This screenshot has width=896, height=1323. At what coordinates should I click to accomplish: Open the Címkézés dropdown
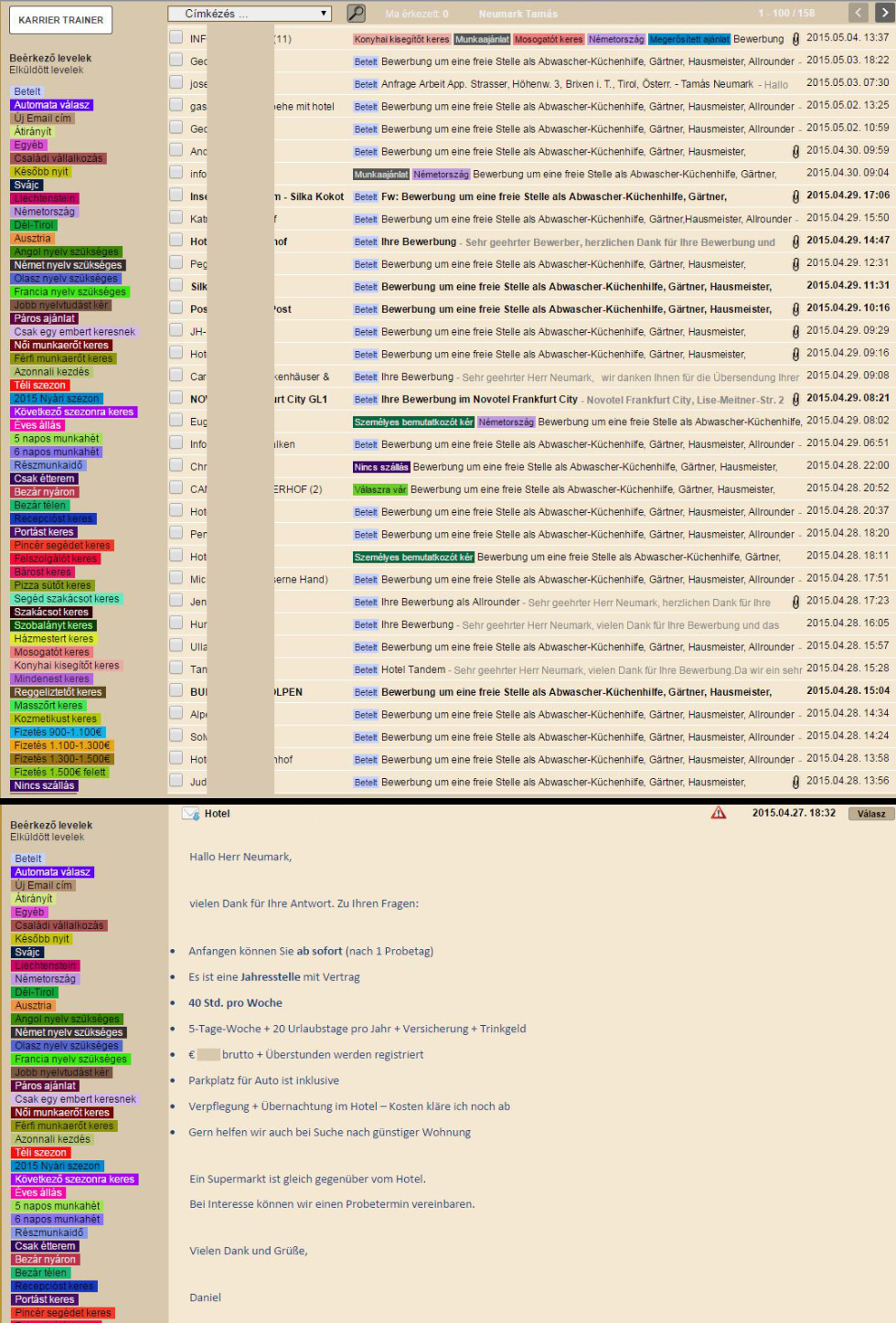click(249, 14)
